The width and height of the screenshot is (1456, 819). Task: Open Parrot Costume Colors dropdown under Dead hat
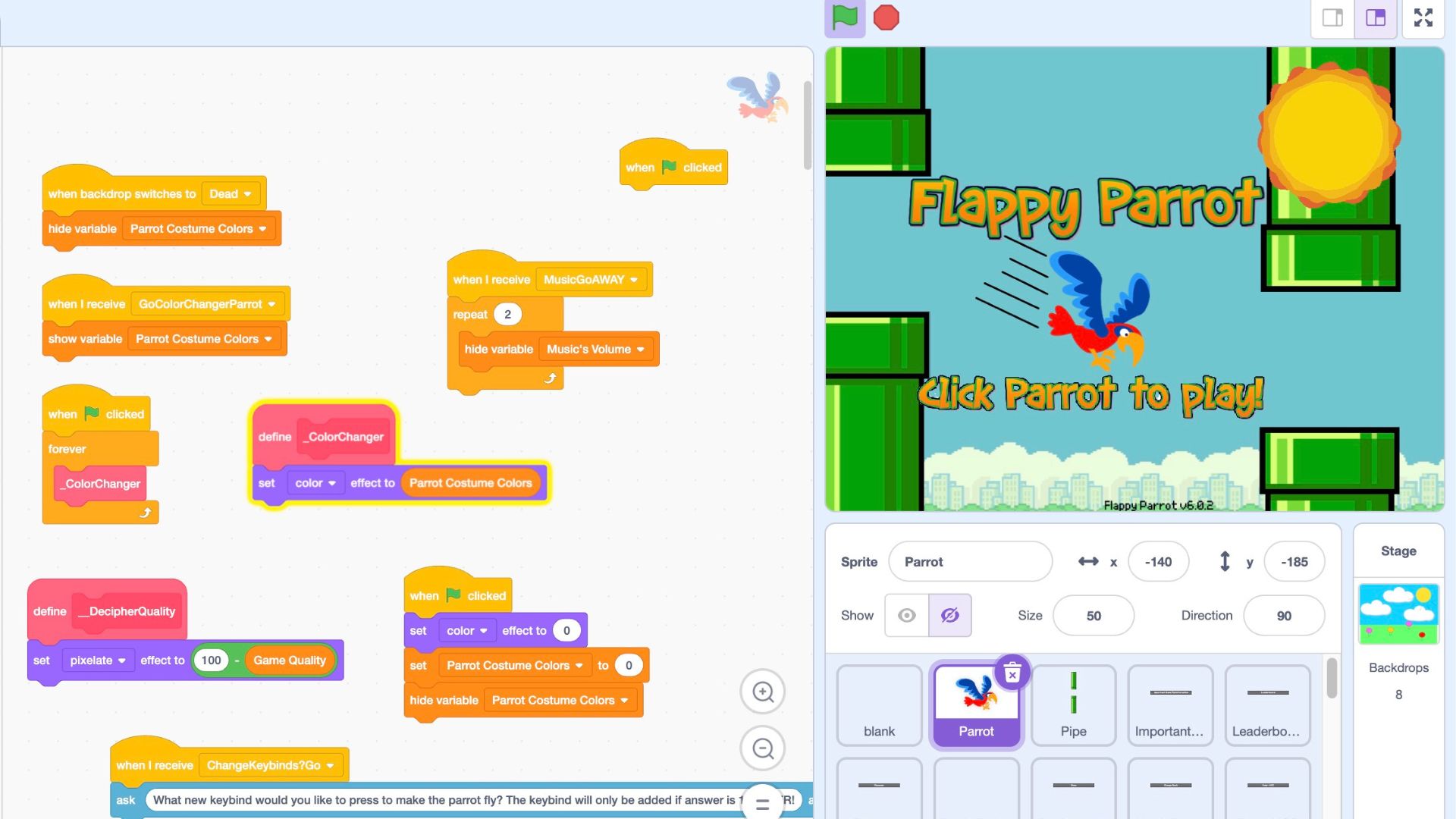tap(198, 229)
